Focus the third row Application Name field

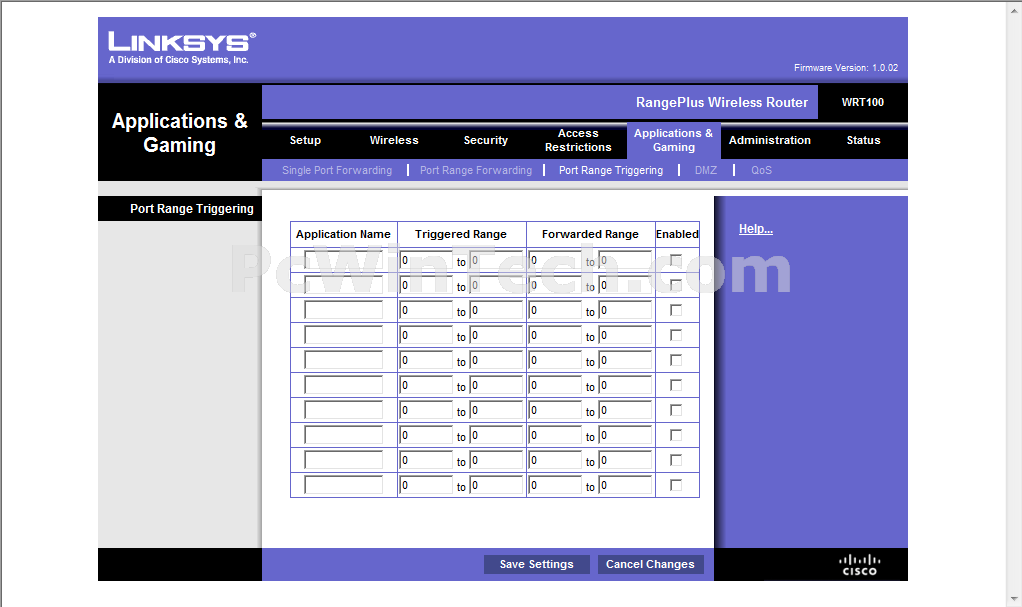343,310
